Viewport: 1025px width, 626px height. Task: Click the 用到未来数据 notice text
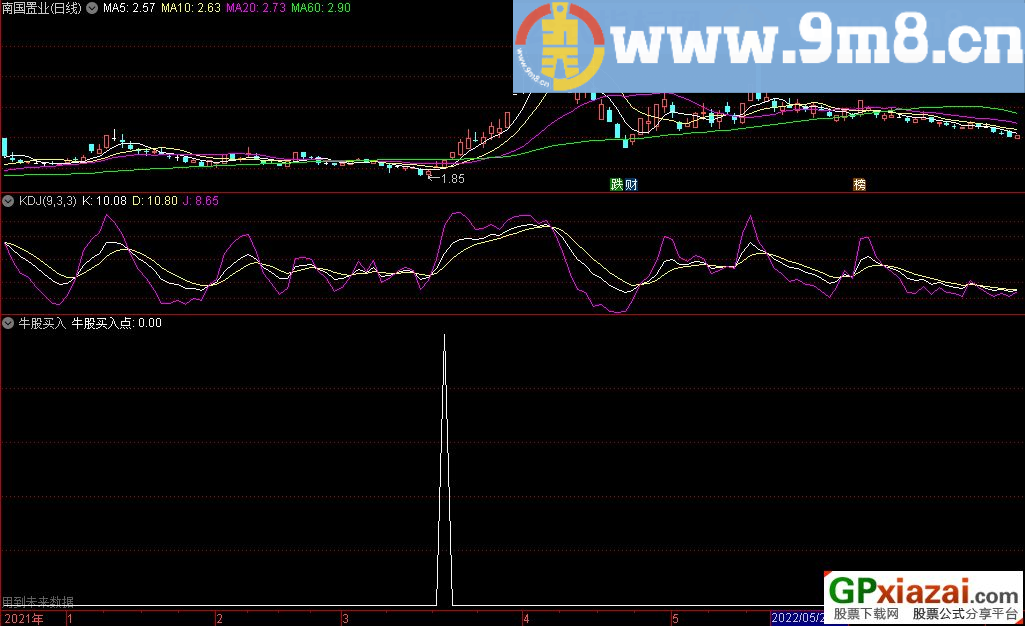tap(38, 601)
